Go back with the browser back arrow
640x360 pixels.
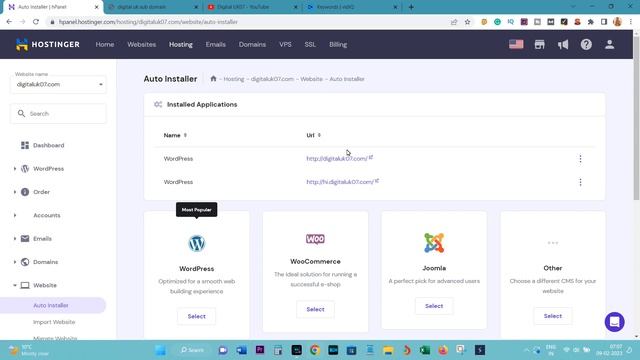point(9,22)
